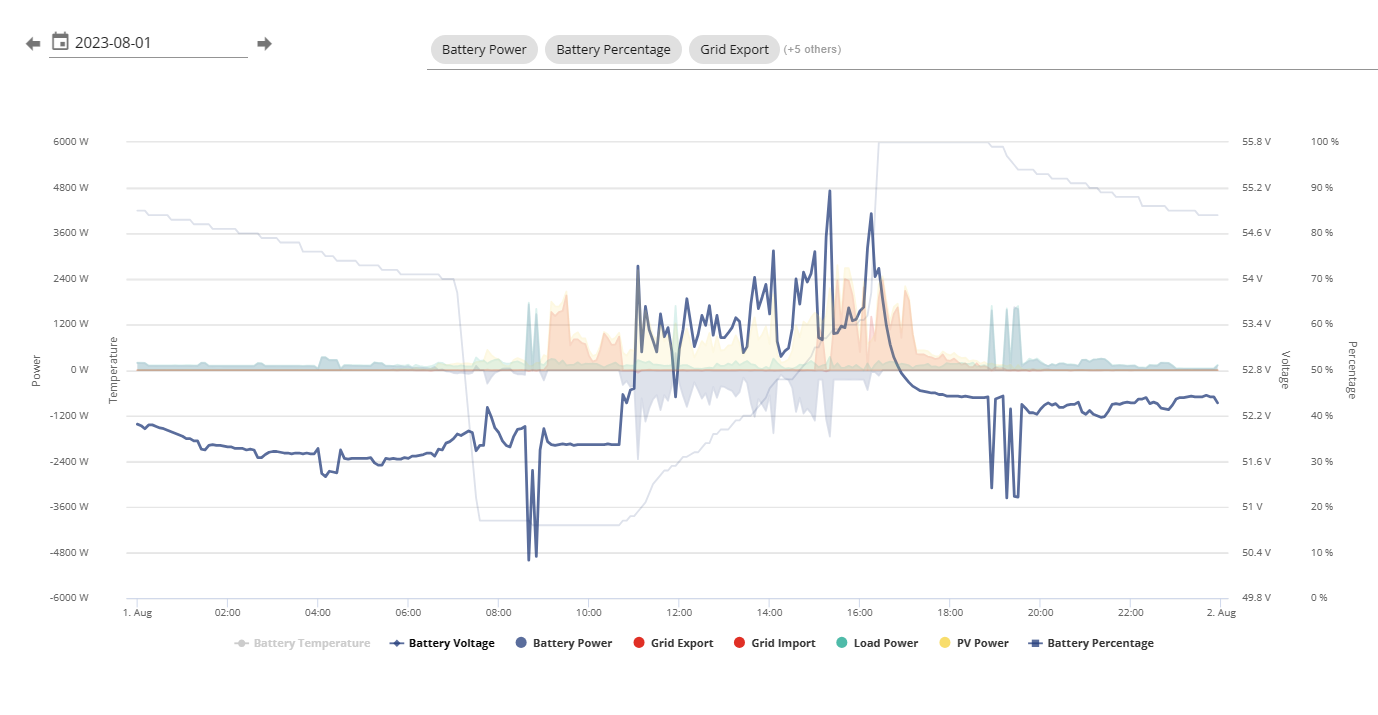
Task: Click the 'Voltage' axis title
Action: coord(1286,370)
